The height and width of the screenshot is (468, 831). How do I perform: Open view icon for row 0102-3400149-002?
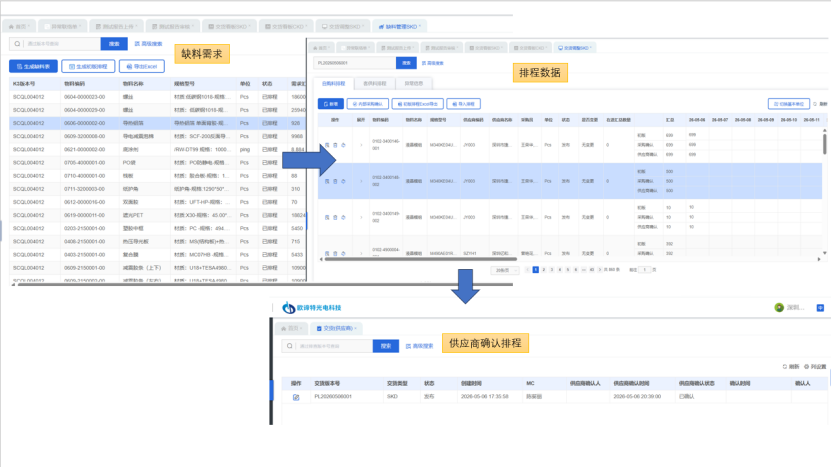click(x=327, y=217)
